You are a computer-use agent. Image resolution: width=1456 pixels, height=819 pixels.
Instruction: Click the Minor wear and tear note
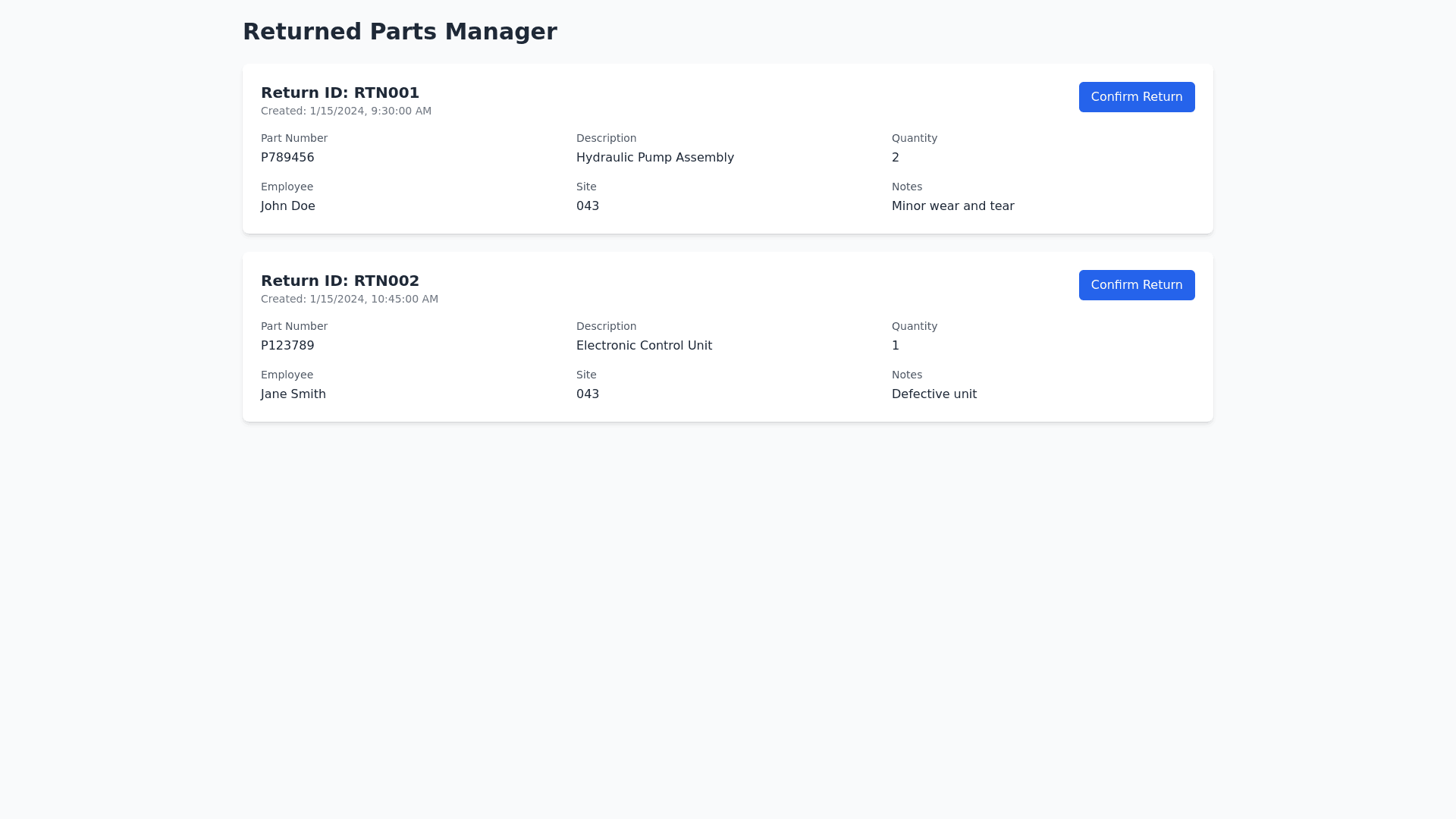[952, 206]
